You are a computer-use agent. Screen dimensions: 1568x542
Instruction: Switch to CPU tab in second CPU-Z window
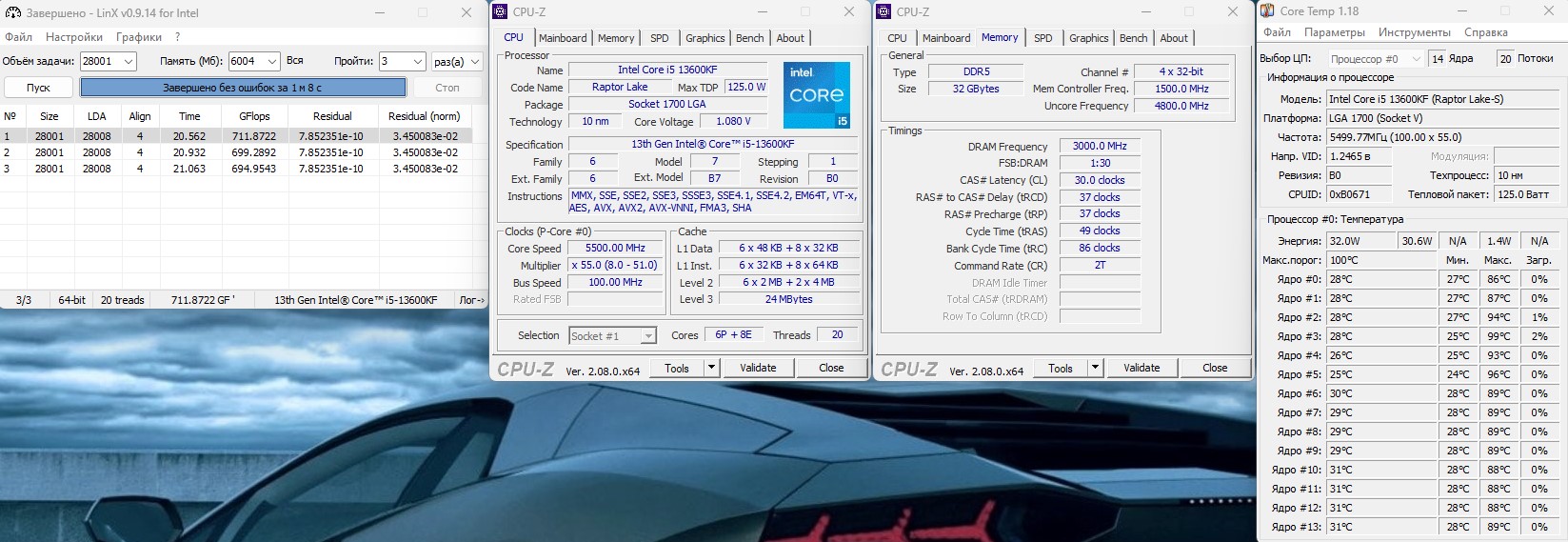[x=897, y=38]
